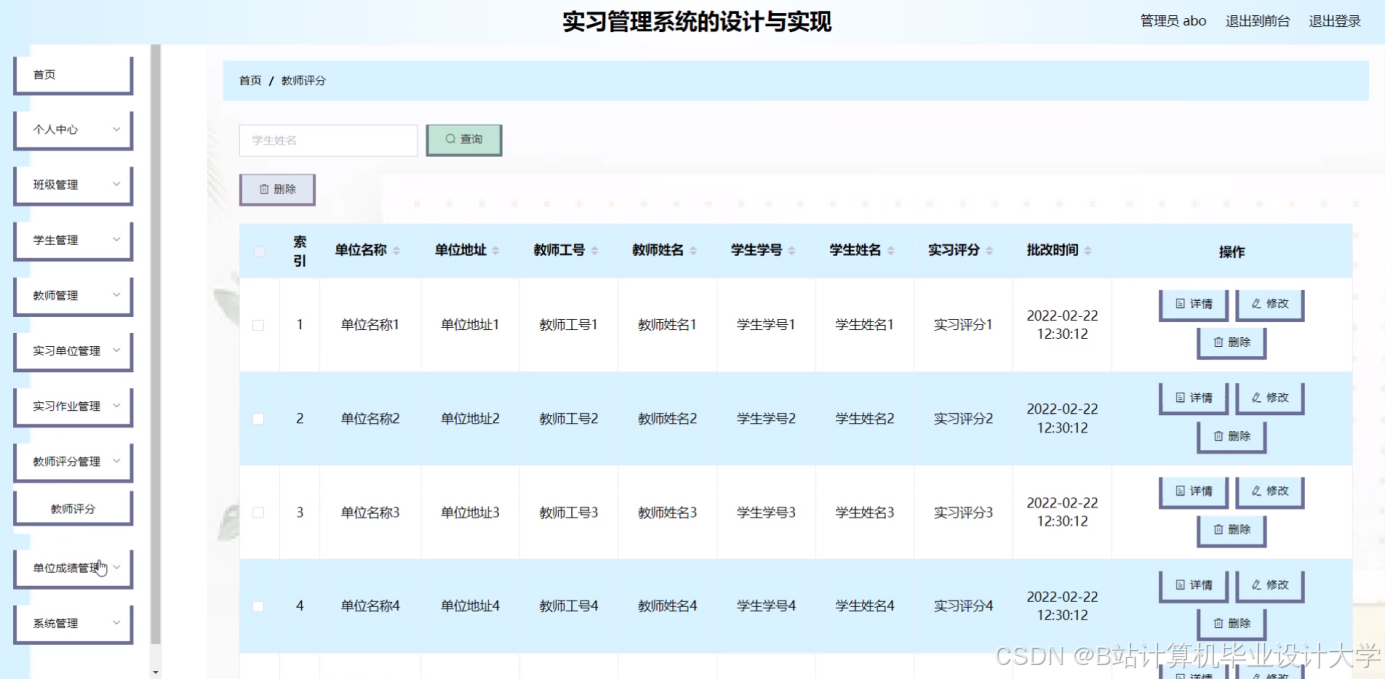The image size is (1385, 679).
Task: Focus the 学生姓名 search input field
Action: [328, 141]
